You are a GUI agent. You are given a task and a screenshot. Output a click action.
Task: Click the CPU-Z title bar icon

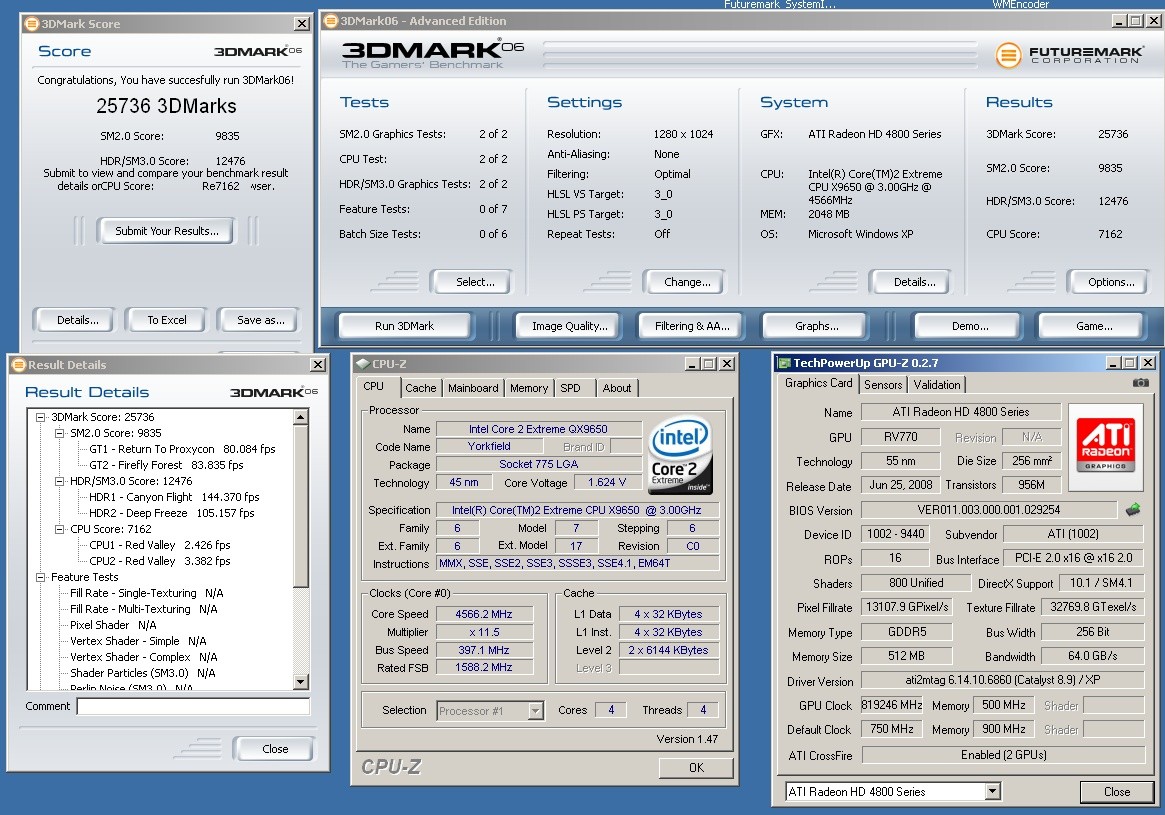tap(361, 364)
